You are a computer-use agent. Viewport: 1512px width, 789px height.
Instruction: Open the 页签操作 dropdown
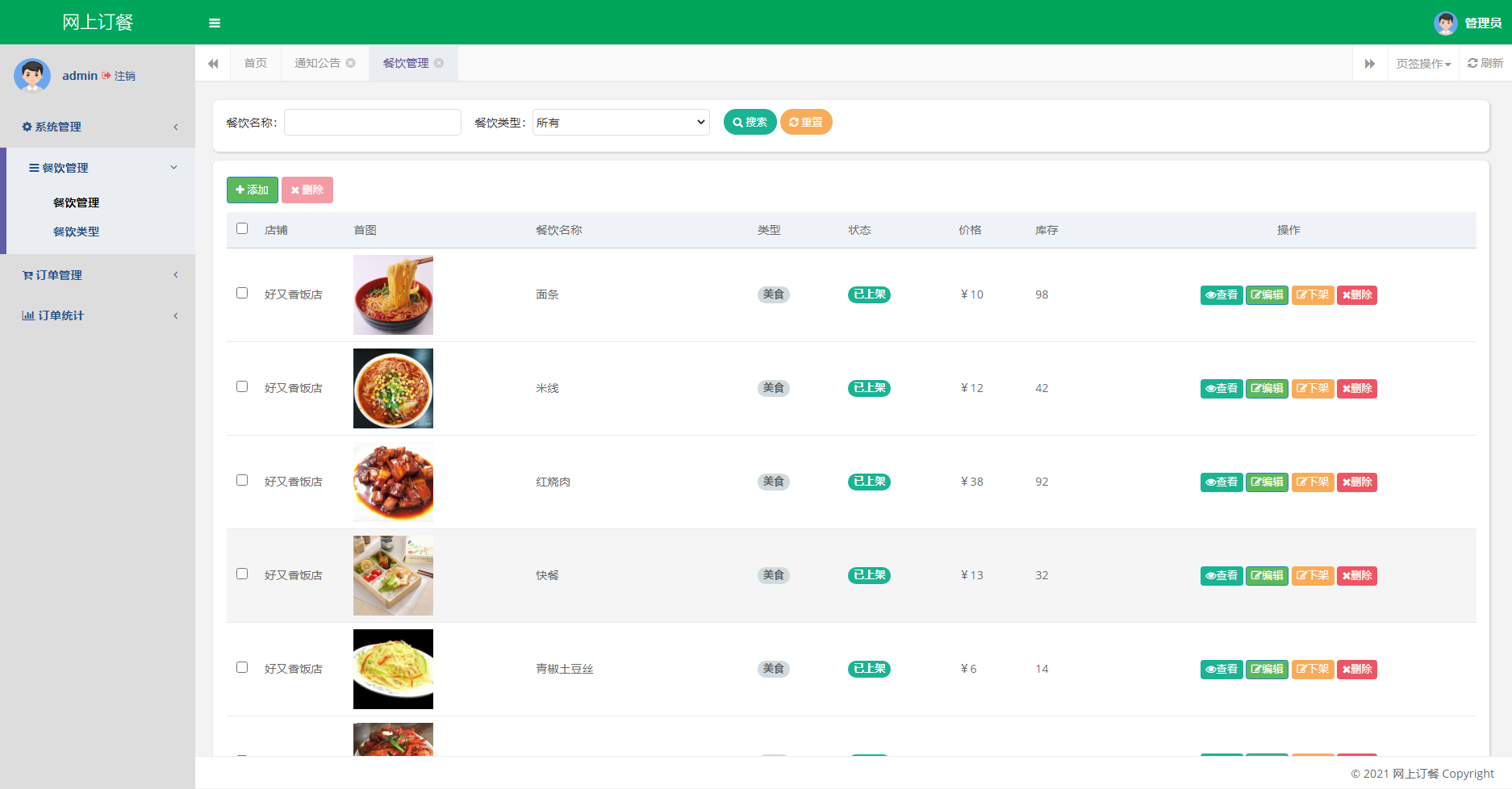pyautogui.click(x=1422, y=63)
